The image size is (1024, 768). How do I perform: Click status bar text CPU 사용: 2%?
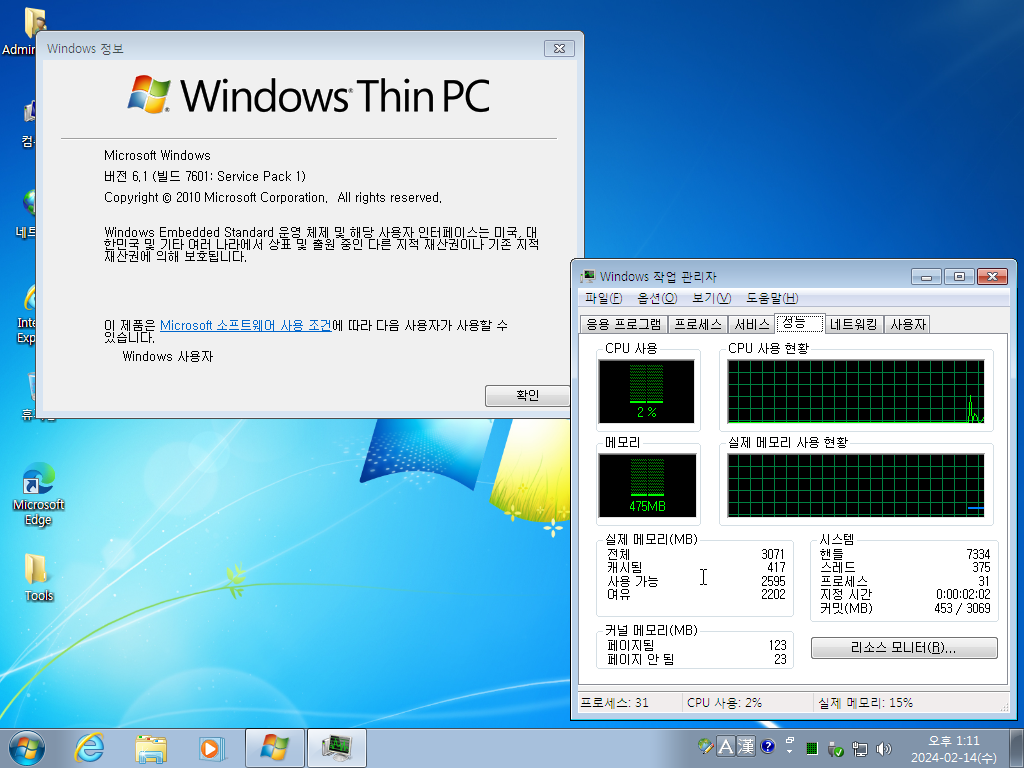(724, 703)
